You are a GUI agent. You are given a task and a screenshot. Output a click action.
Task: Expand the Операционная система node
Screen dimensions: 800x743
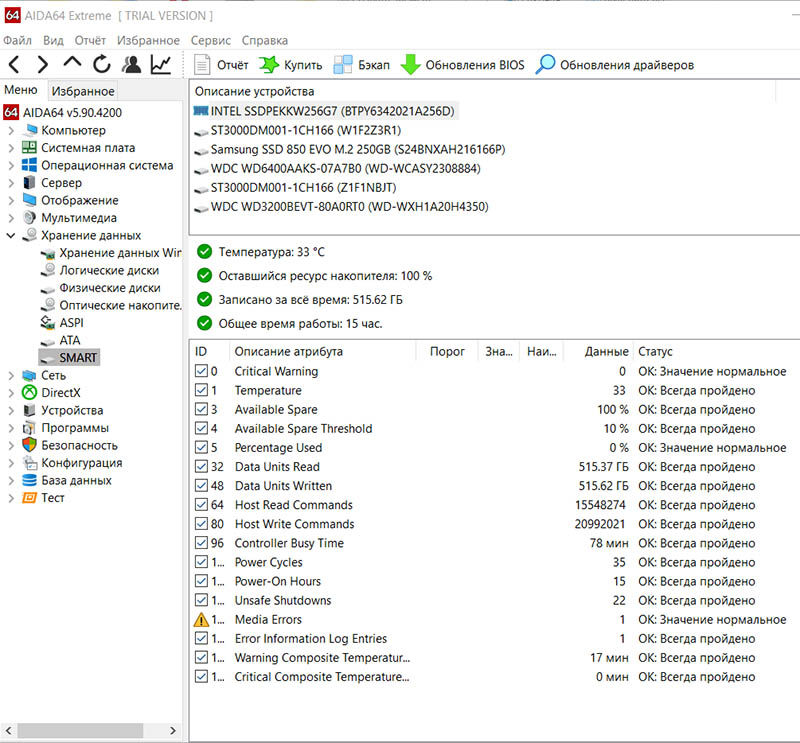point(11,165)
